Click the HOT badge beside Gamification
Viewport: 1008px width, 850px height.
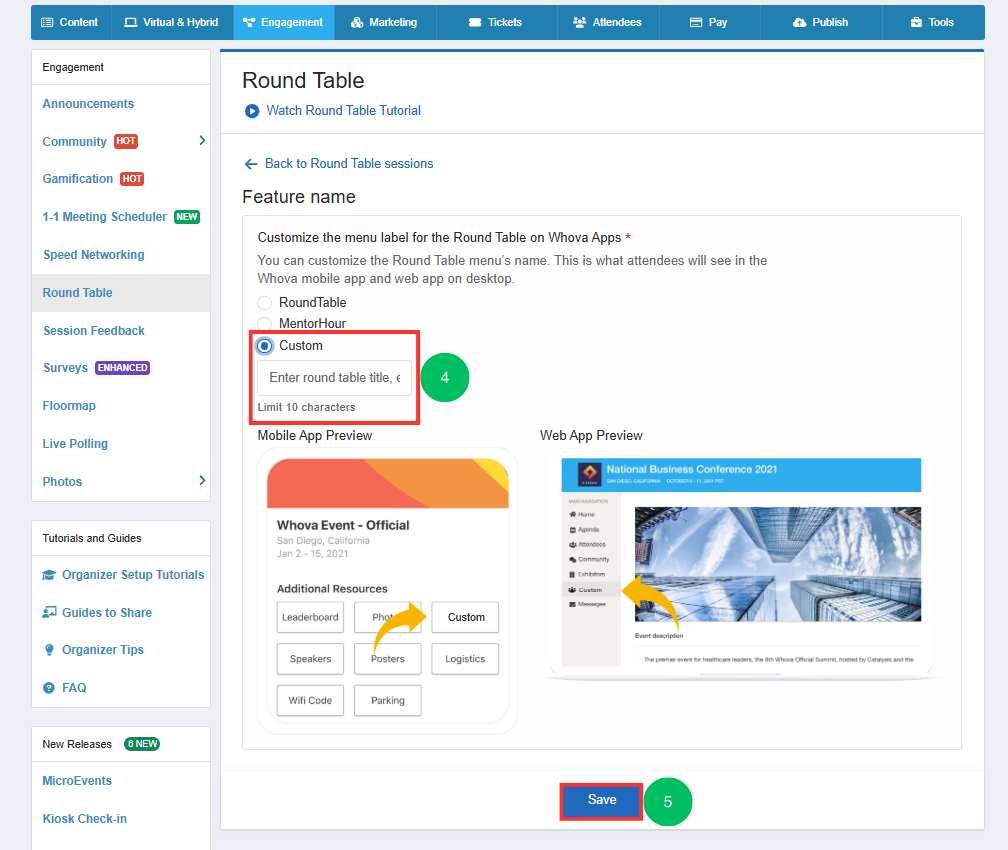tap(132, 179)
